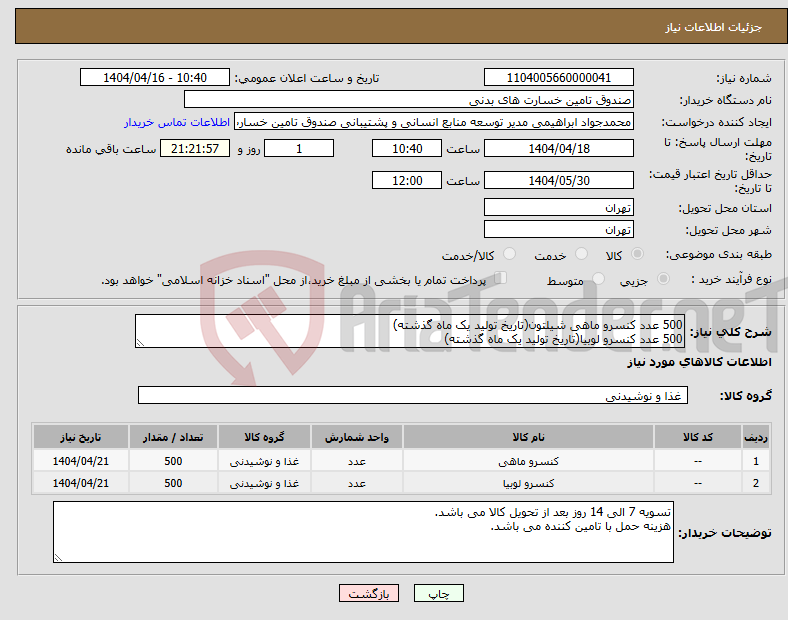This screenshot has height=620, width=788.
Task: Click the announcement date field 1404/04/16 - 10:40
Action: (155, 77)
